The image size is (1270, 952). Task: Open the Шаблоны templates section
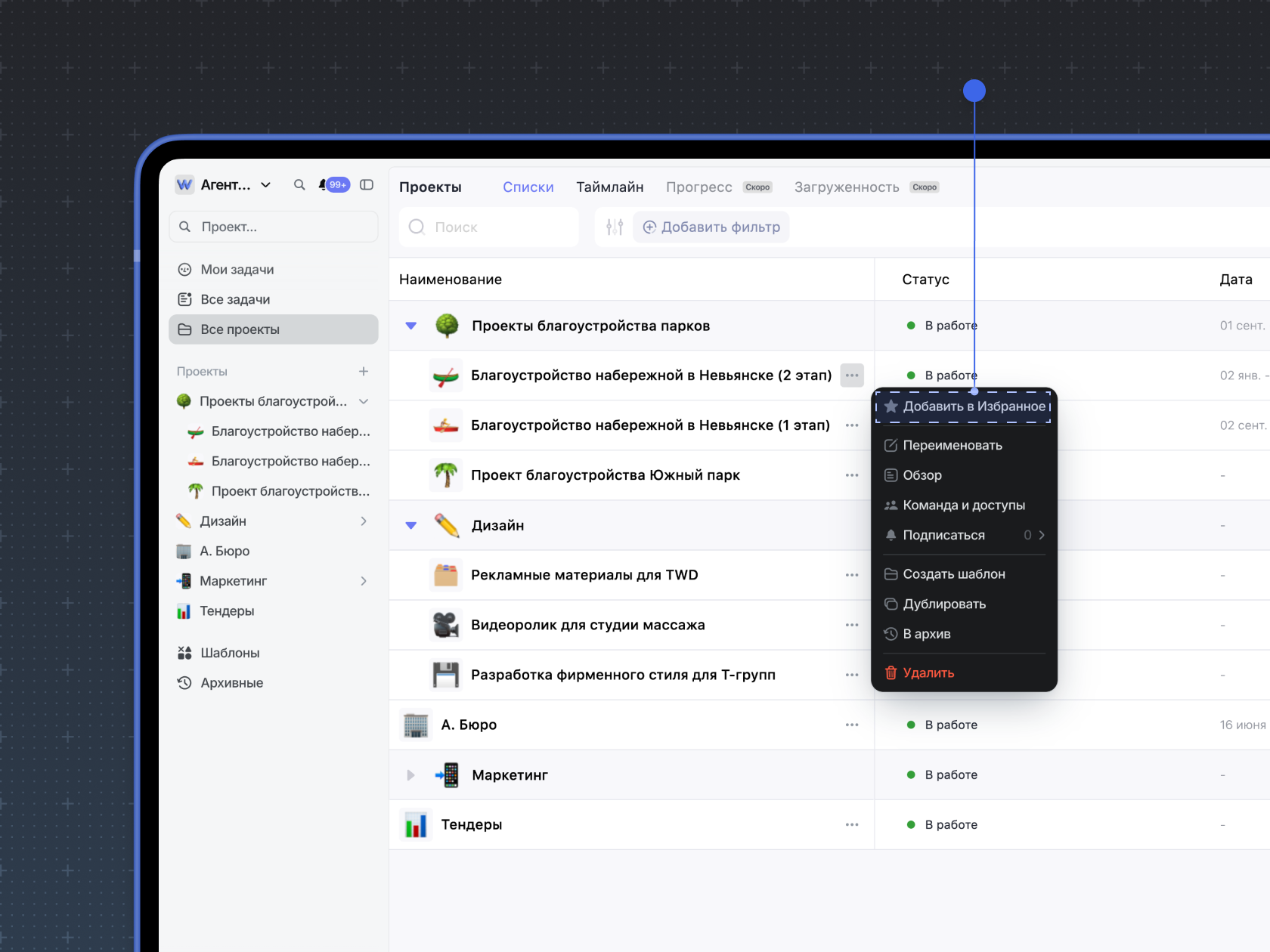coord(230,653)
